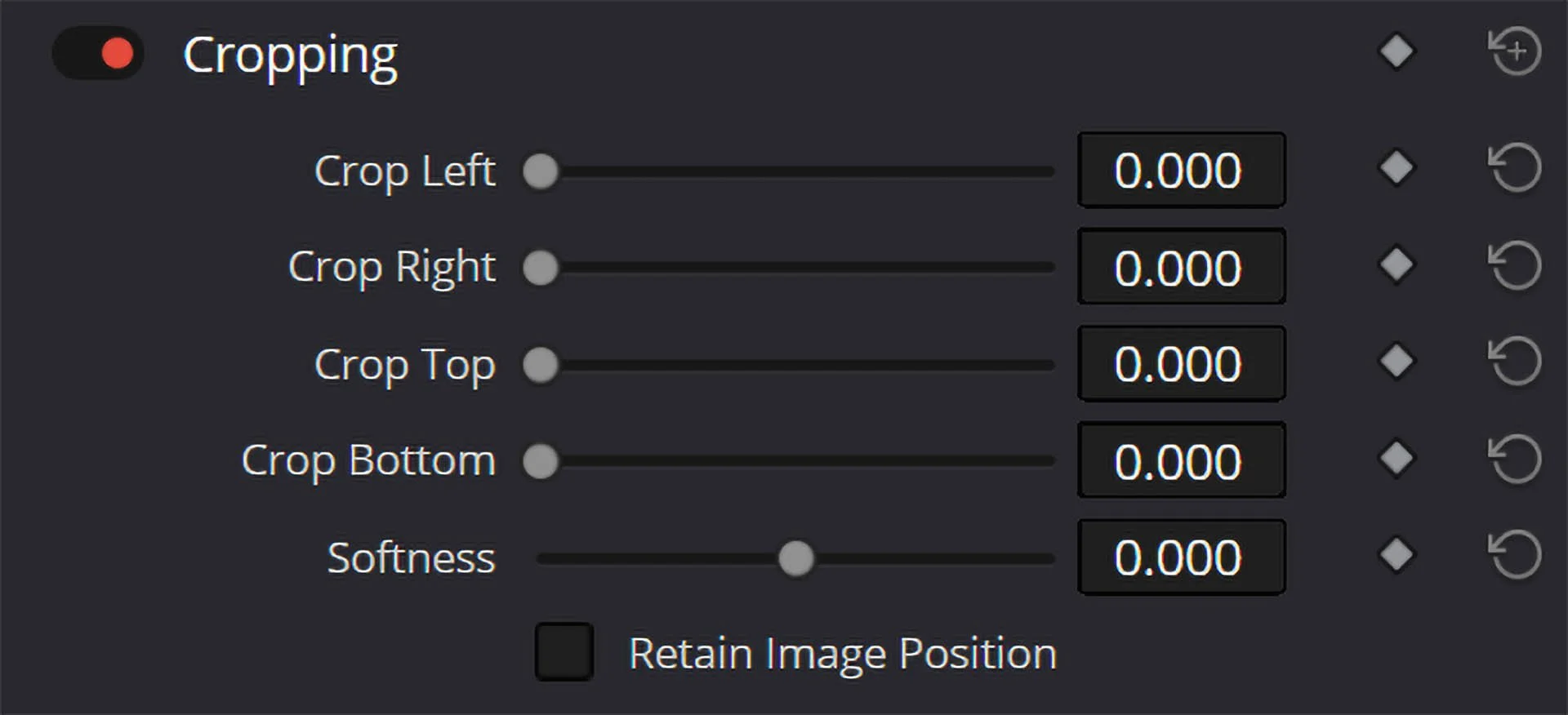Click the Crop Left value field

1182,170
